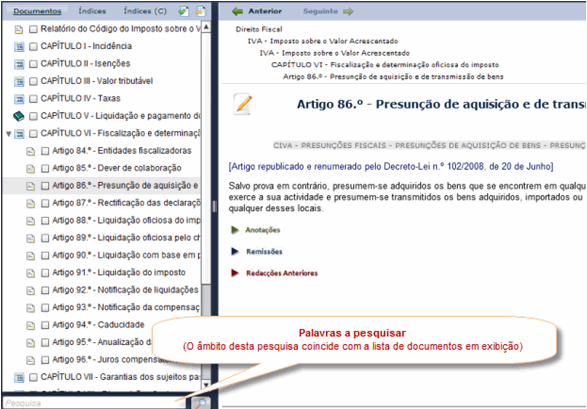Click the CAPÍTULO VI chapter icon
This screenshot has width=587, height=409.
click(19, 134)
